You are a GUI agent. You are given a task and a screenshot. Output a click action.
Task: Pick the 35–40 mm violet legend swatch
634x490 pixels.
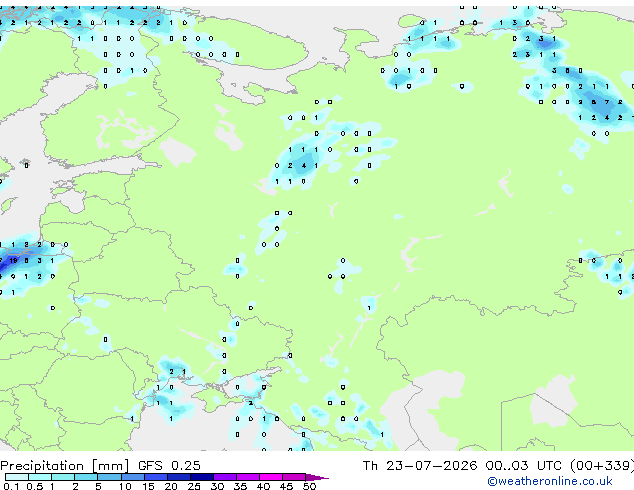(x=248, y=477)
